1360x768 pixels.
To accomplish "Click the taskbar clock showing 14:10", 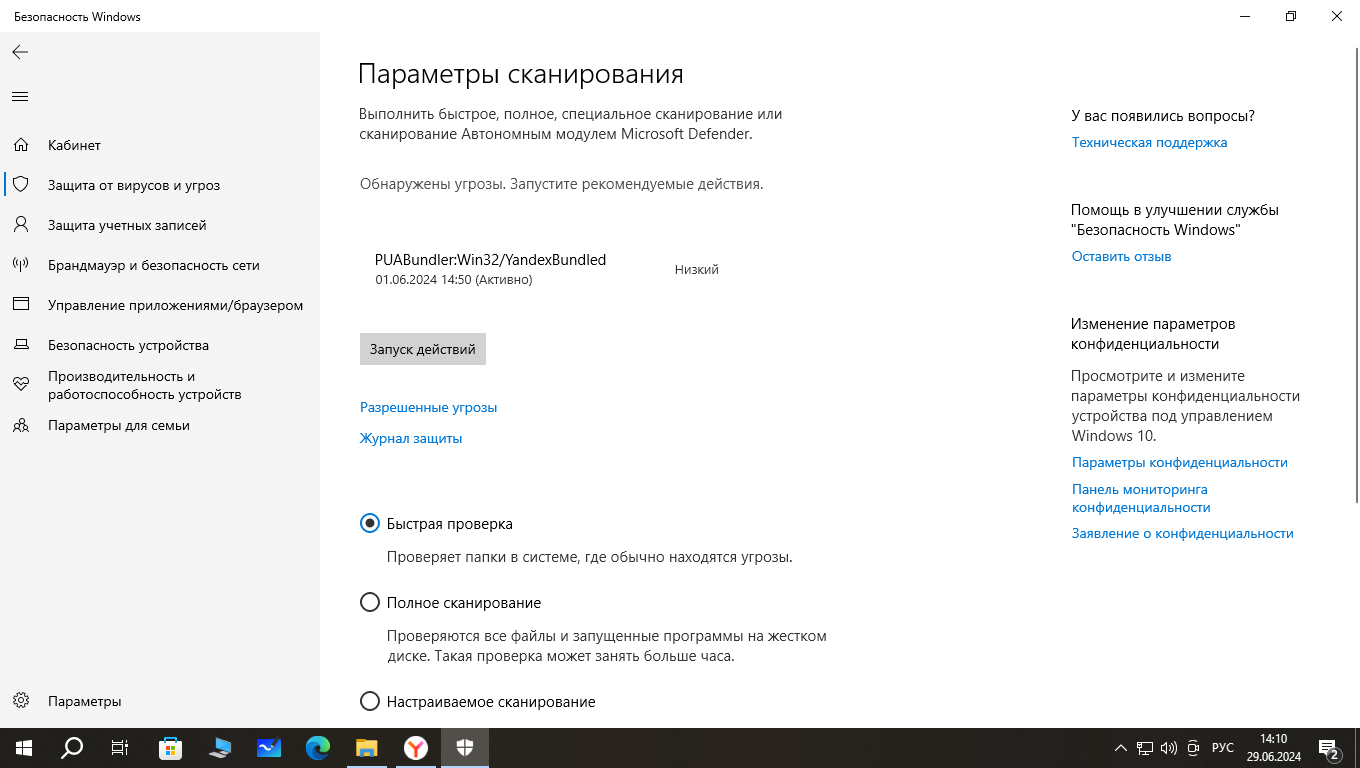I will click(x=1273, y=748).
